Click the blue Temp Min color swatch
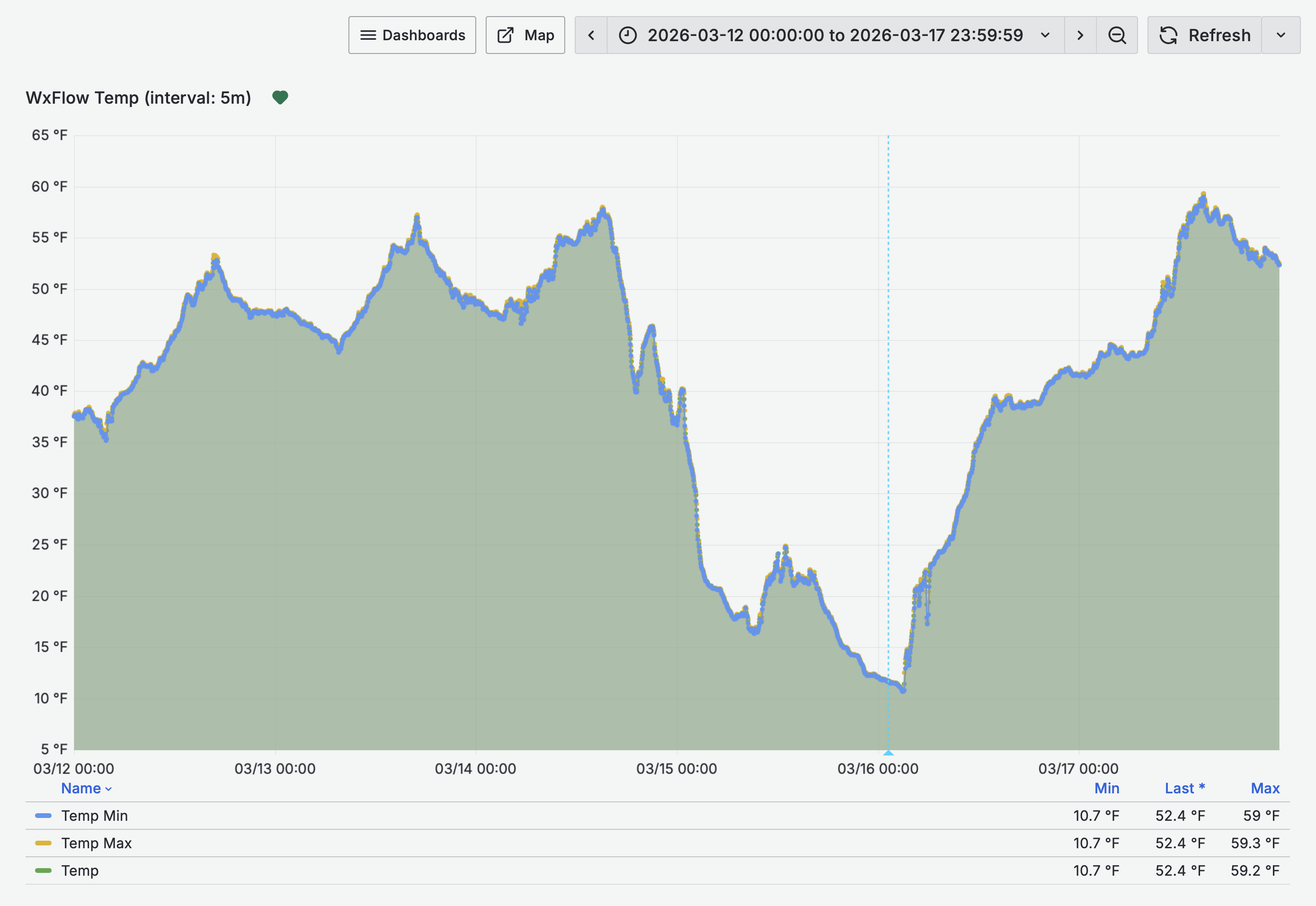The width and height of the screenshot is (1316, 906). (43, 816)
